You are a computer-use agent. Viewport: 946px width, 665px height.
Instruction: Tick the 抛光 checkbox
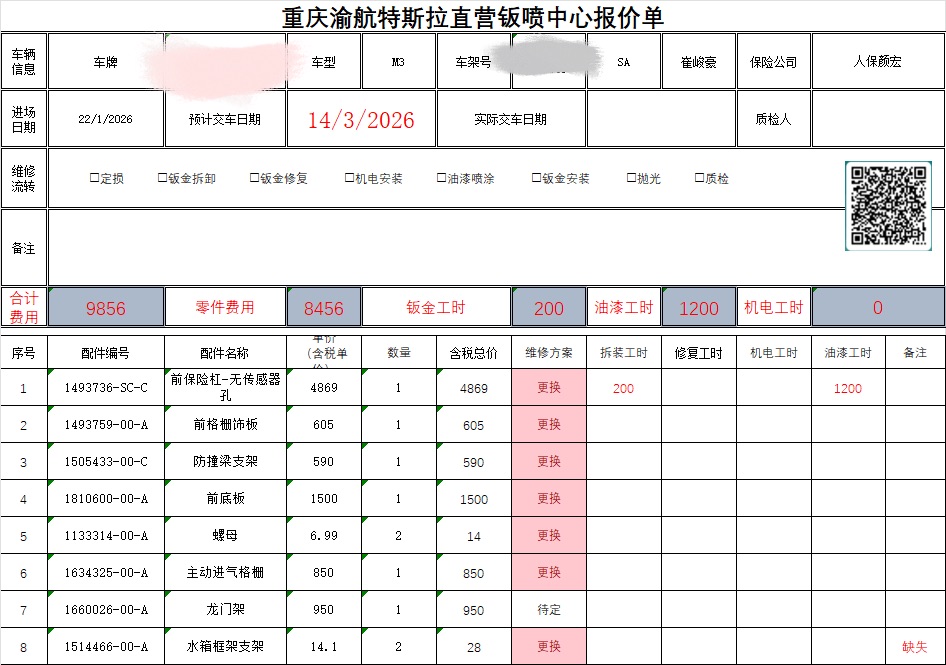click(631, 178)
